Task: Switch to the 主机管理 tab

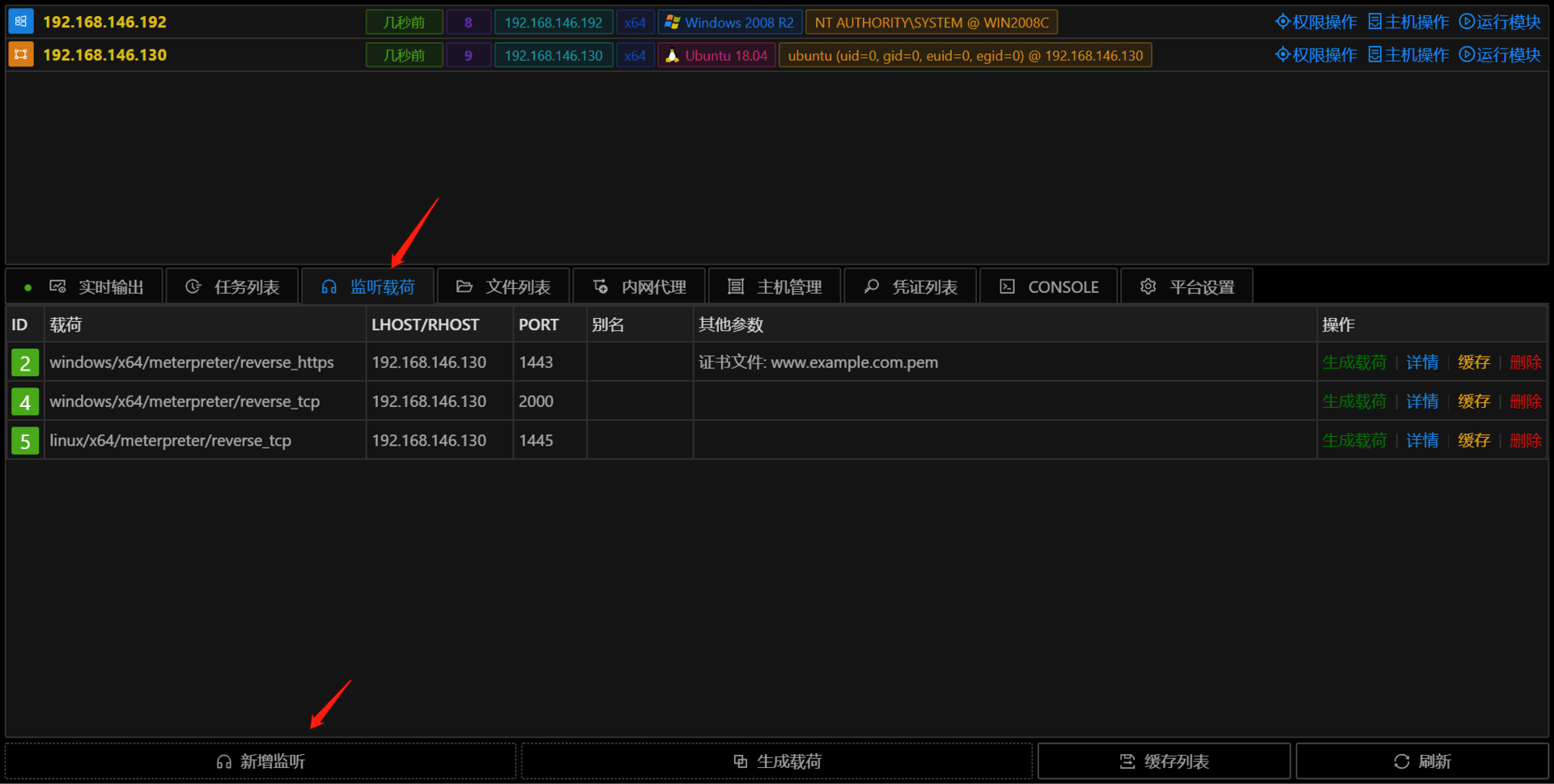Action: (x=775, y=286)
